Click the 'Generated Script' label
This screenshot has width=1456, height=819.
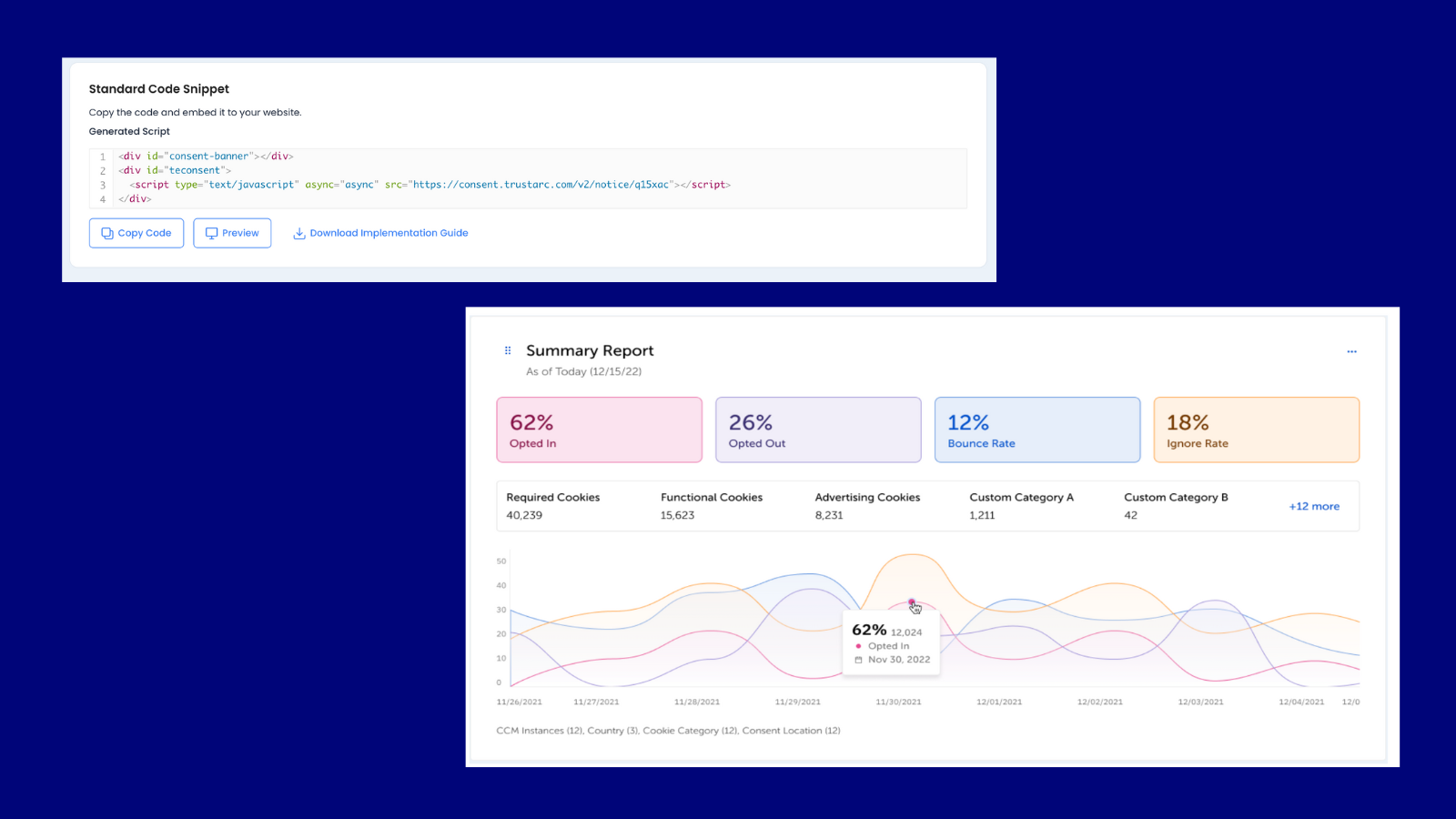pyautogui.click(x=129, y=131)
